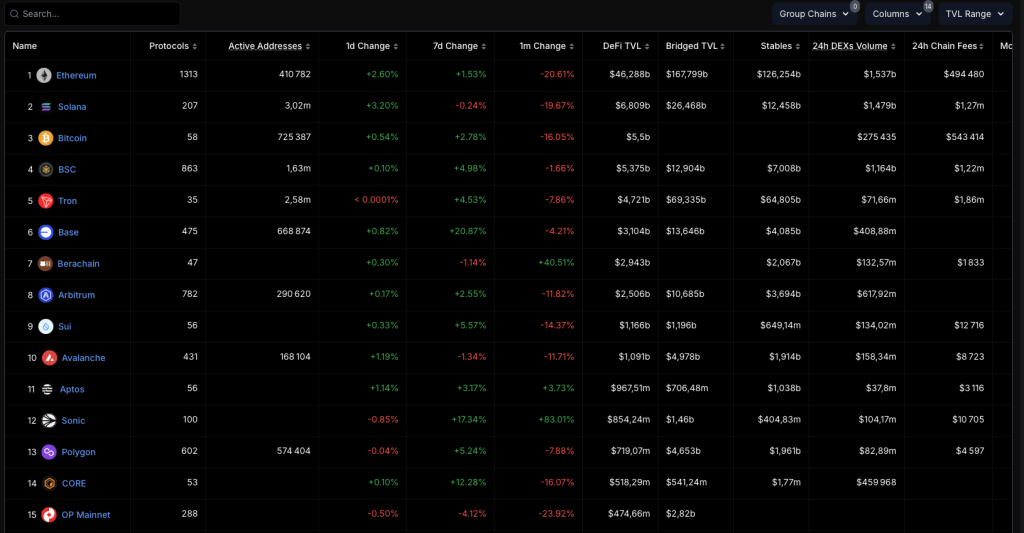Sort by 24h Chain Fees column
Screen dimensions: 1024x533
point(948,46)
